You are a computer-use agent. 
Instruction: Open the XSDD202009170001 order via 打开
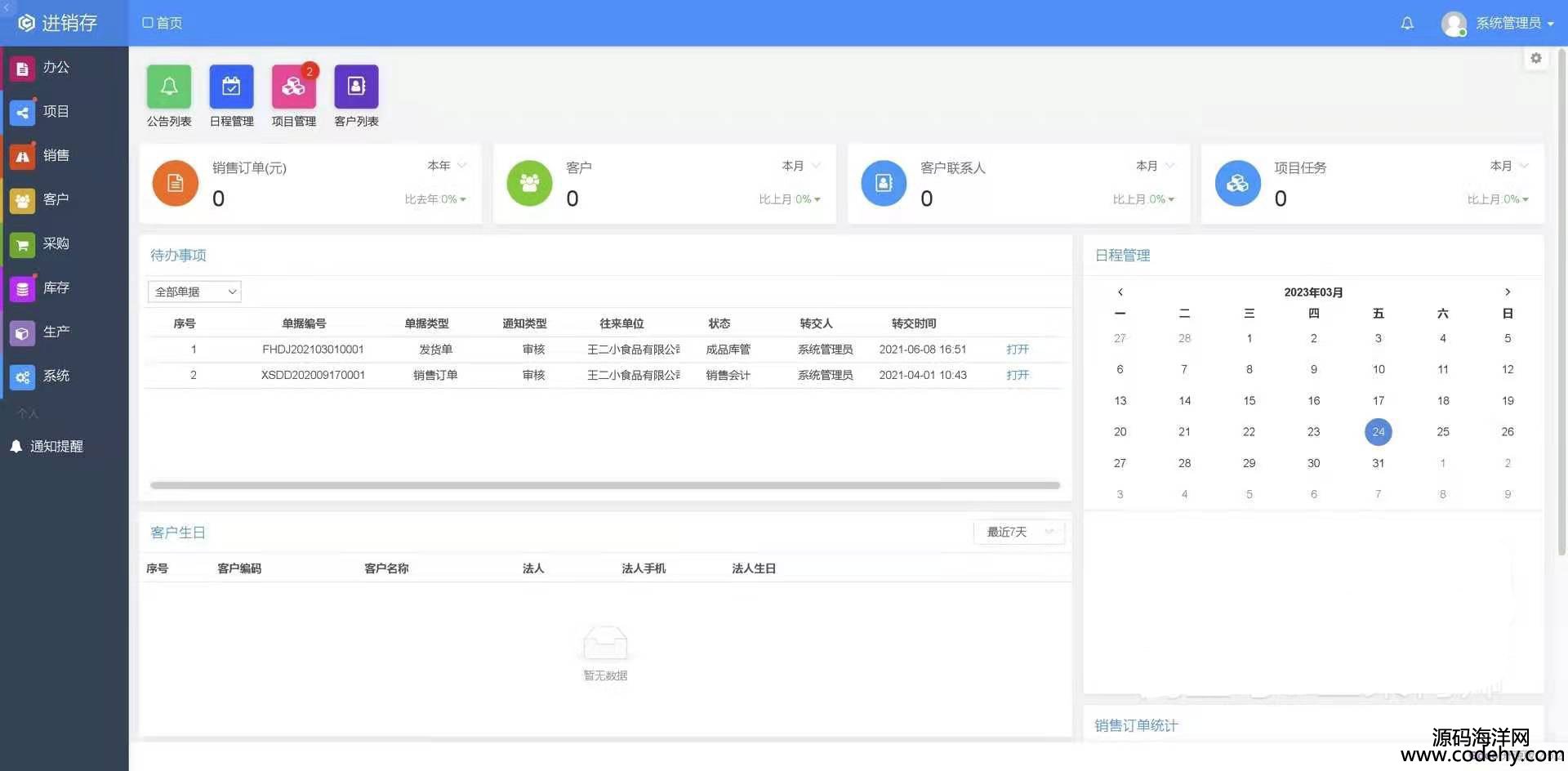coord(1018,376)
